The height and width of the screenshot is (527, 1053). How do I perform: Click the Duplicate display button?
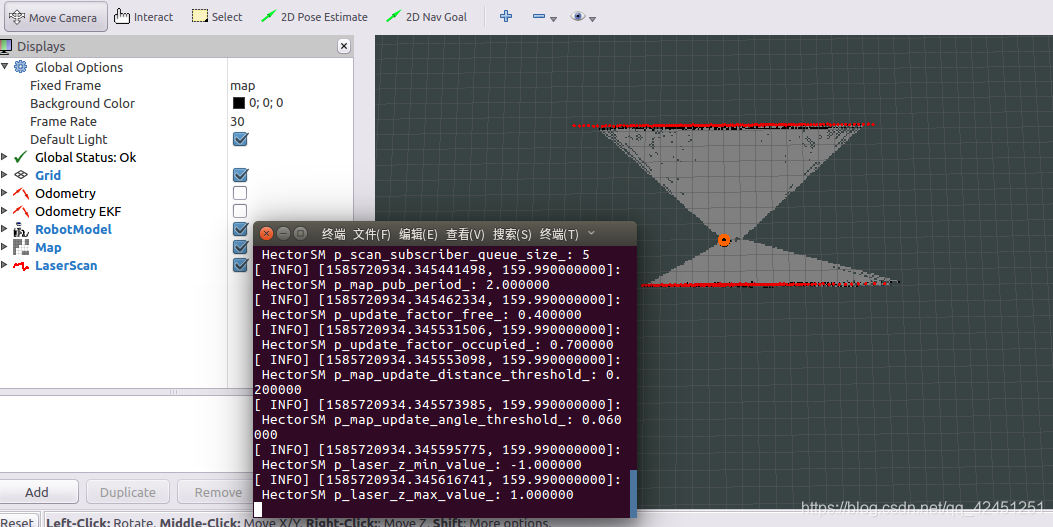(x=128, y=492)
